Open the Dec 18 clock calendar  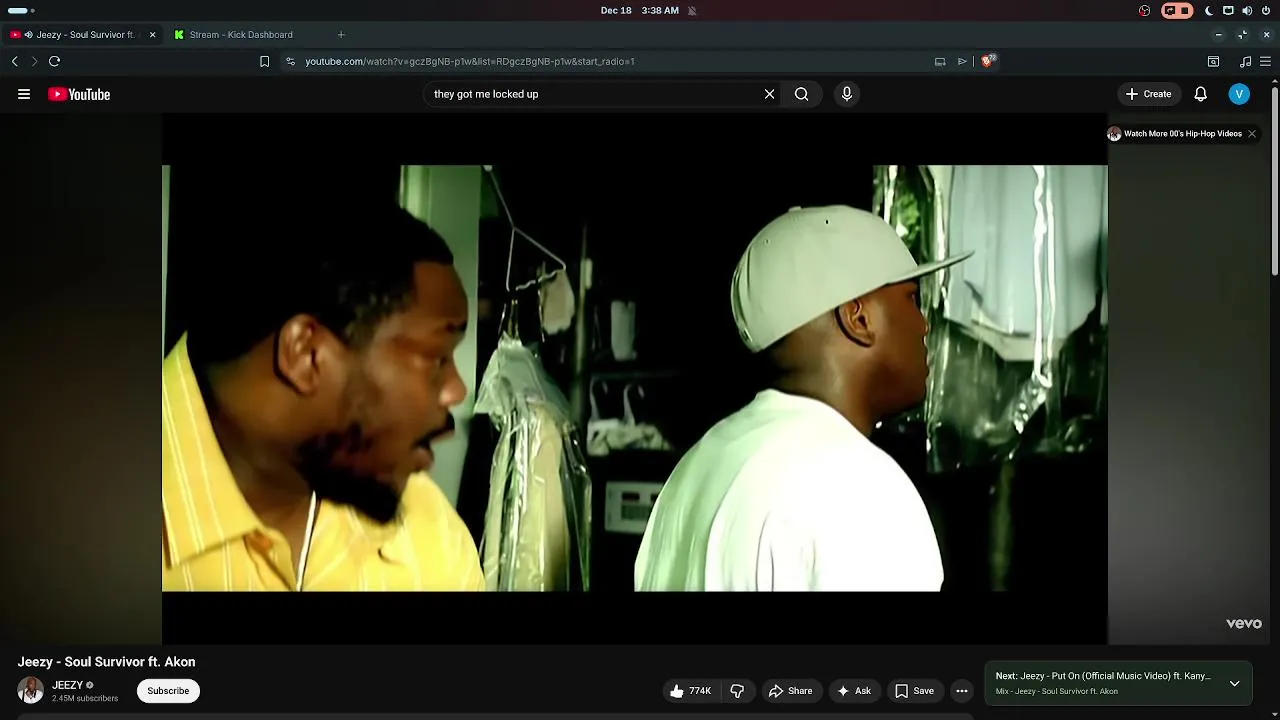pos(639,10)
